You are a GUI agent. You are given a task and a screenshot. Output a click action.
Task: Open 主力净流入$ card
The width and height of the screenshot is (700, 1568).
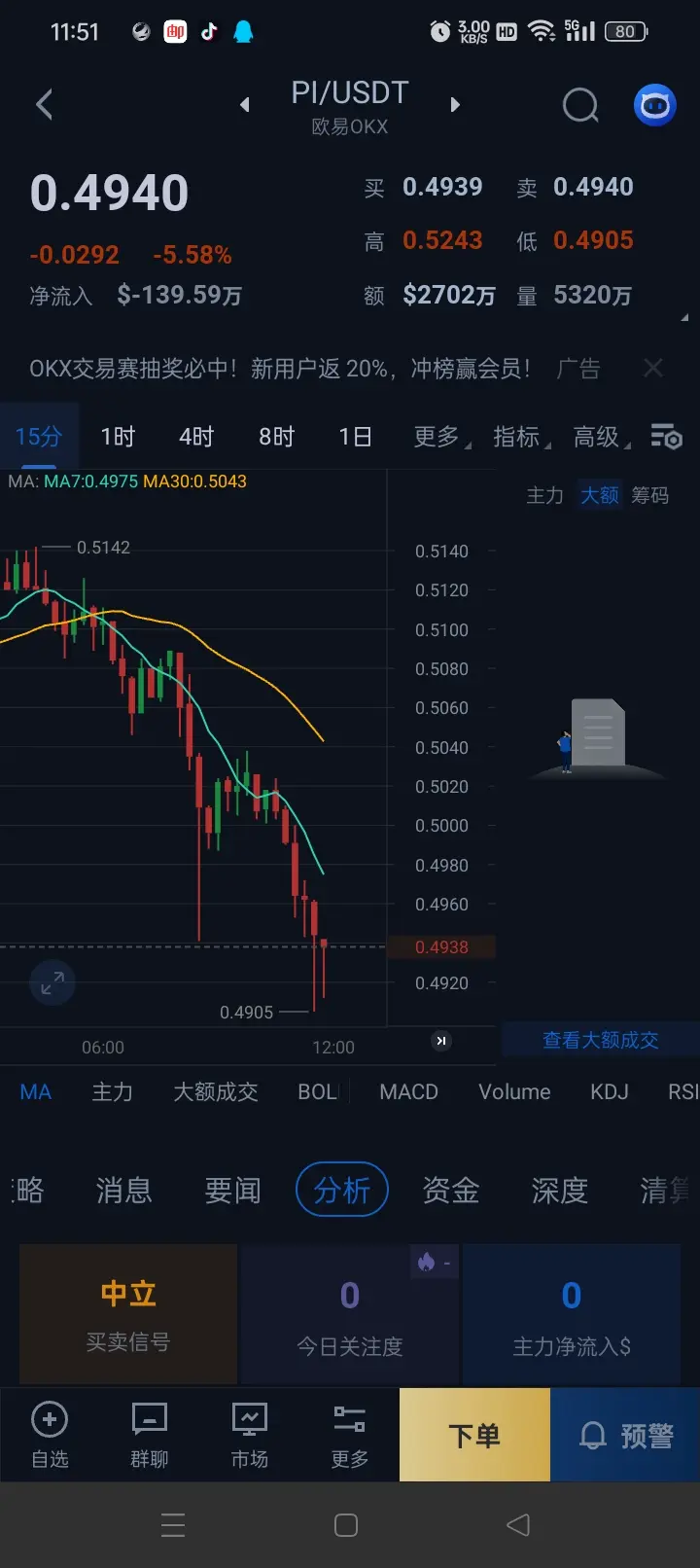[x=572, y=1314]
